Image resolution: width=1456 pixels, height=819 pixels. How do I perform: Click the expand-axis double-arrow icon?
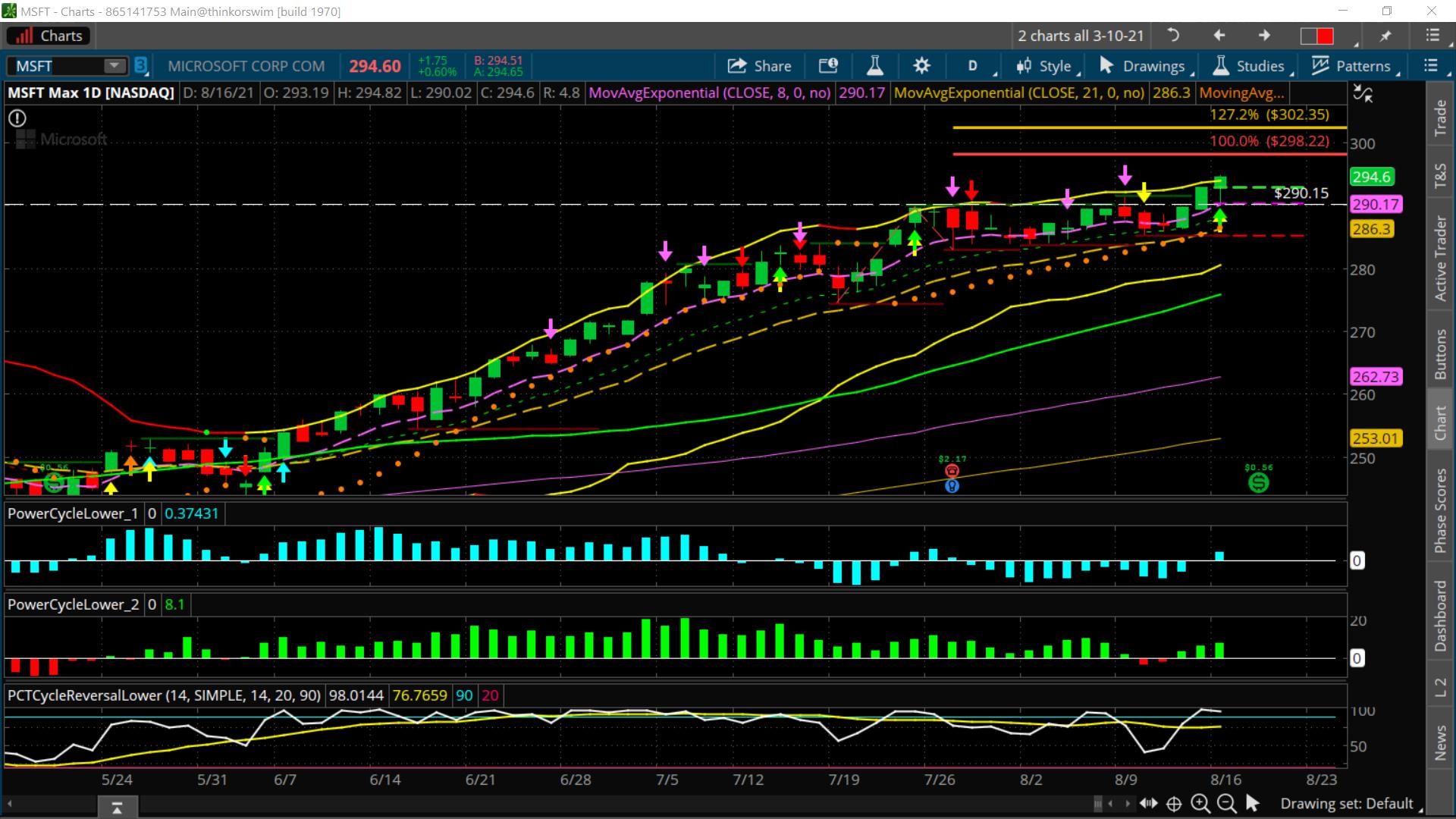pyautogui.click(x=1149, y=804)
